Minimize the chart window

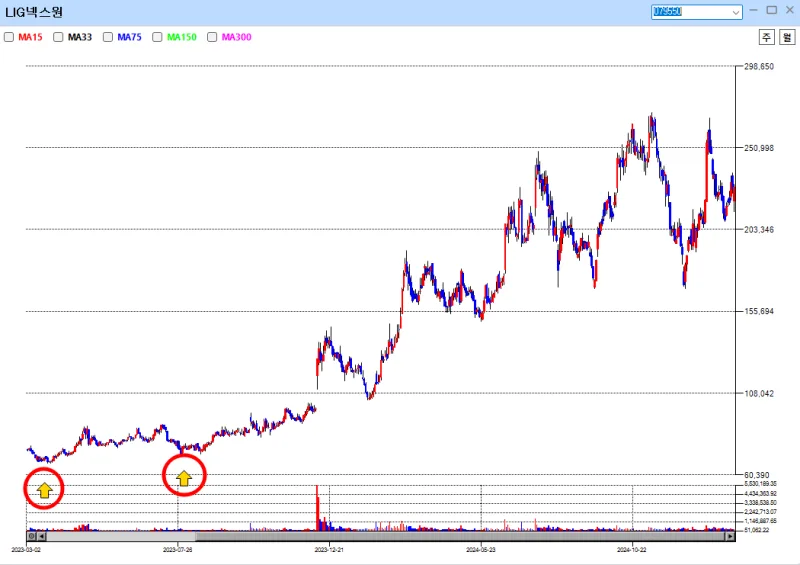753,10
